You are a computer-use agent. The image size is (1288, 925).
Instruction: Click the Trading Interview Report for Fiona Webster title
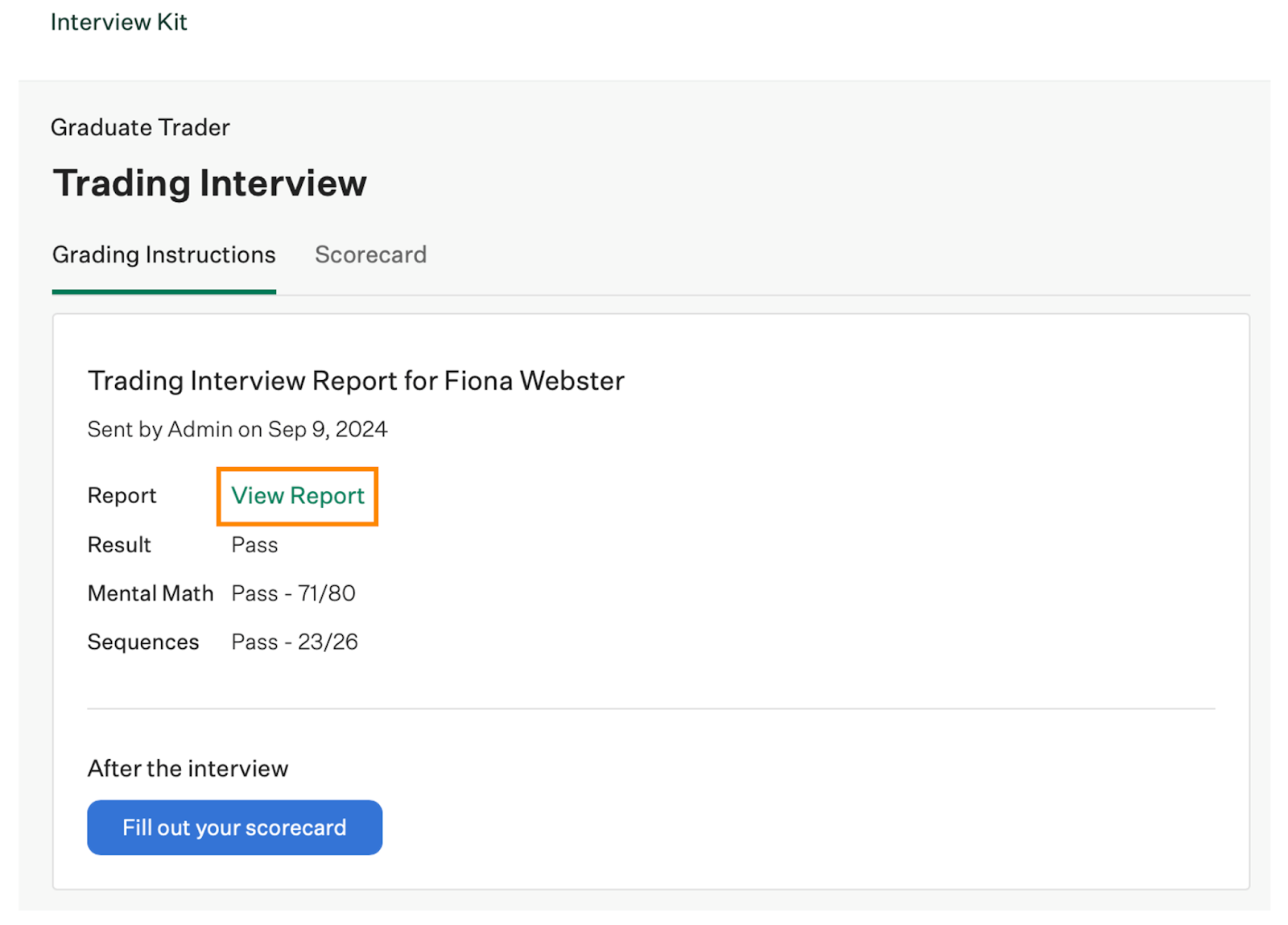click(355, 381)
